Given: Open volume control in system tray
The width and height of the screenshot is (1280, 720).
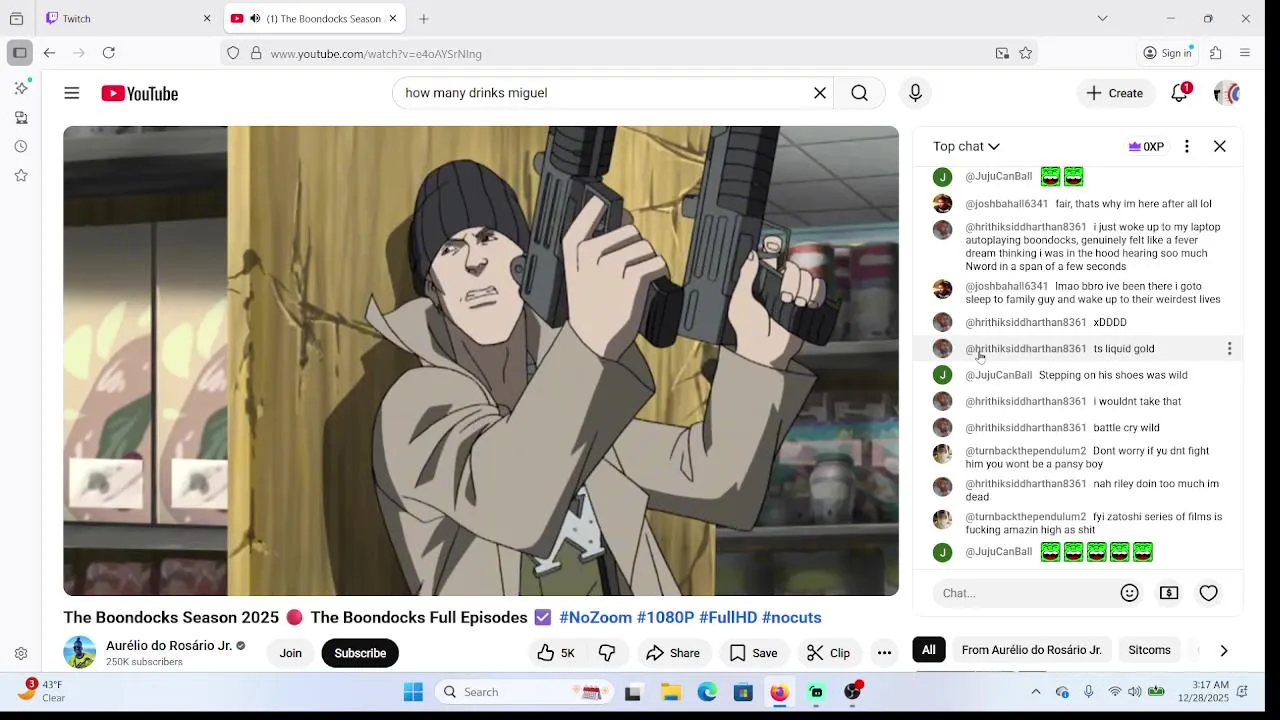Looking at the screenshot, I should pyautogui.click(x=1135, y=692).
